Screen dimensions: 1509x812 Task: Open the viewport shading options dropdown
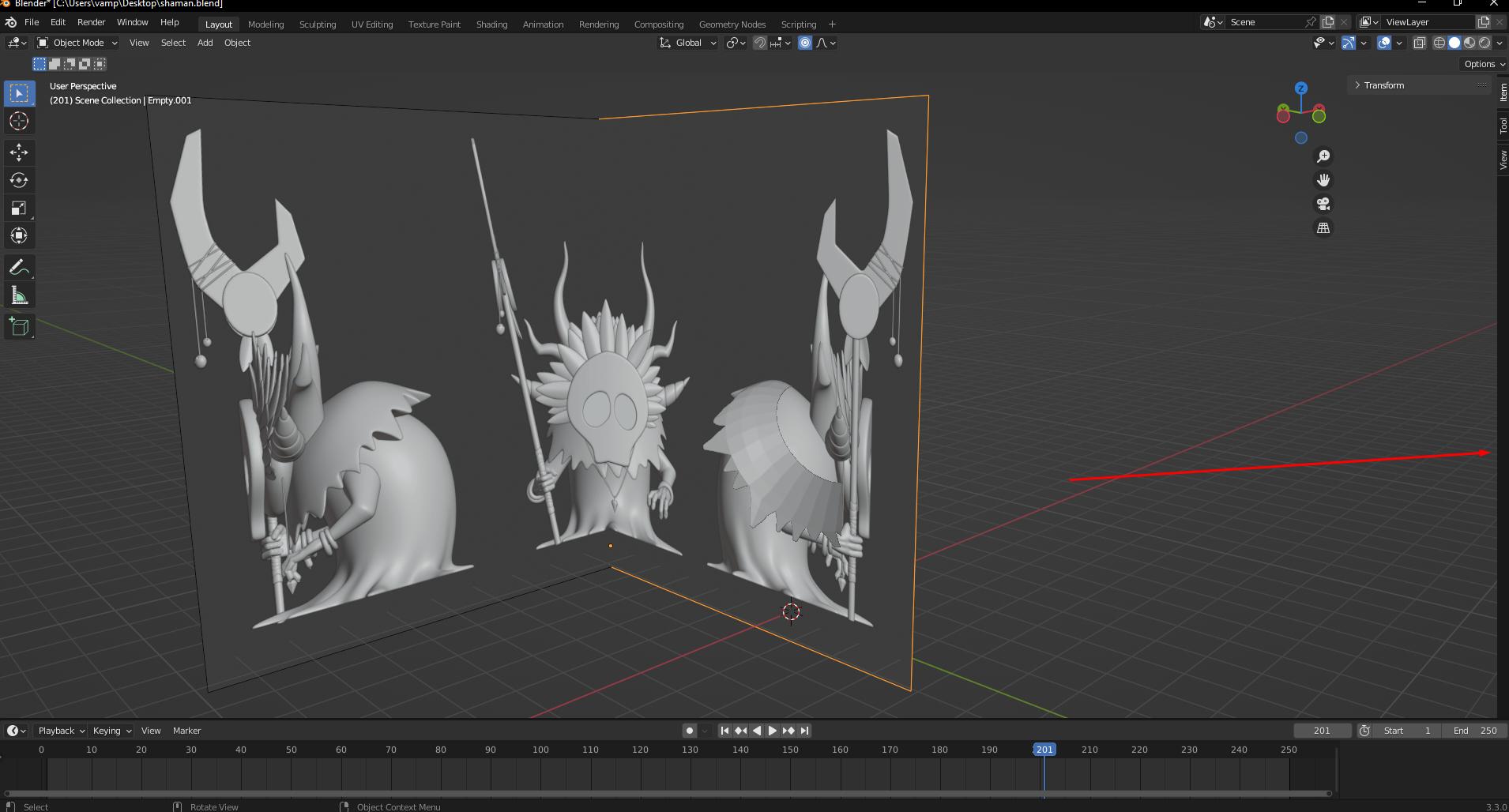pyautogui.click(x=1500, y=43)
